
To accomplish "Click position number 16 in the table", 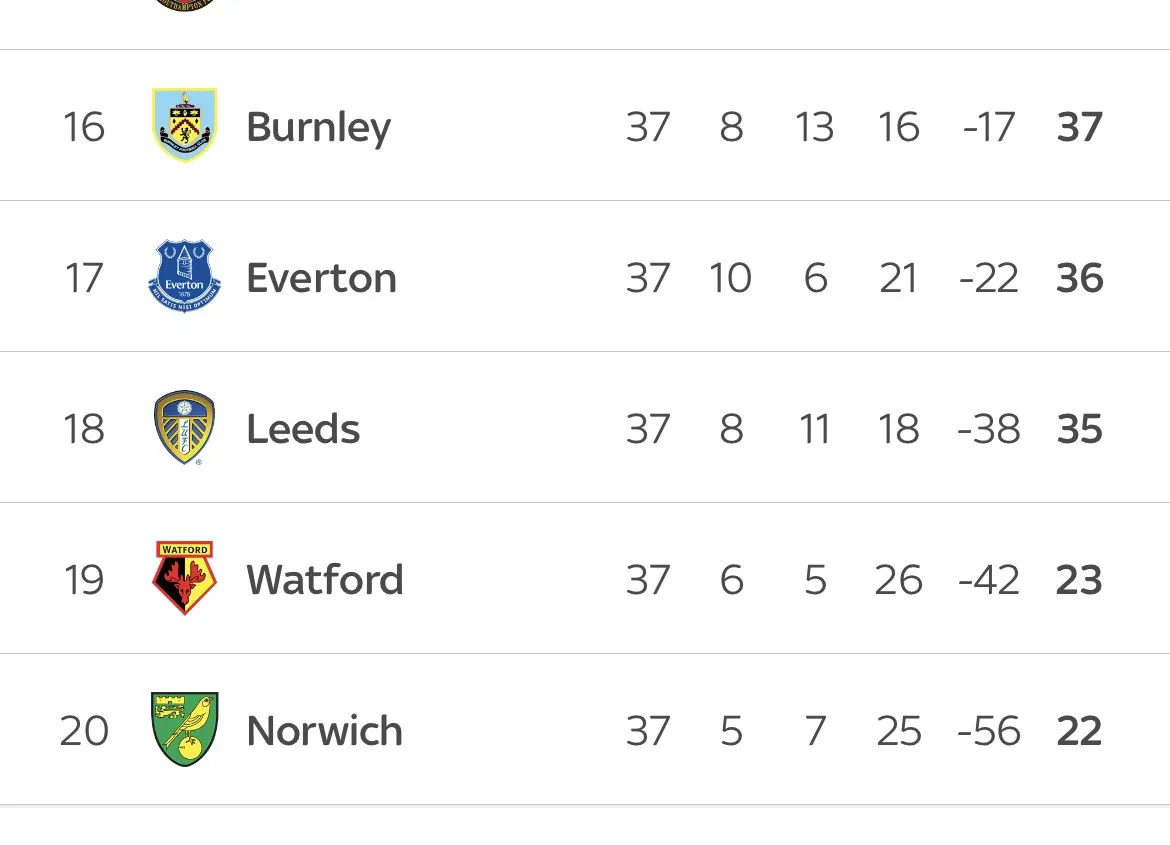I will (83, 127).
